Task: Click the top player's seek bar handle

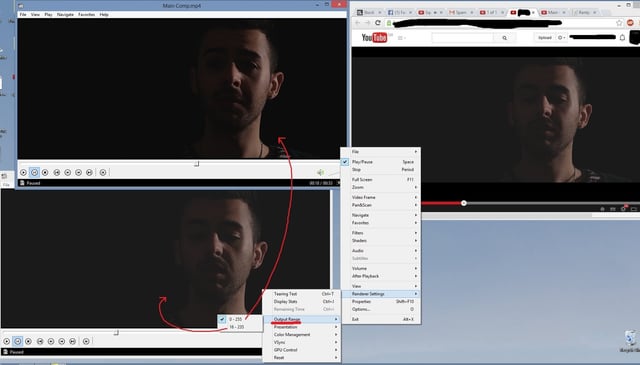Action: coord(197,164)
